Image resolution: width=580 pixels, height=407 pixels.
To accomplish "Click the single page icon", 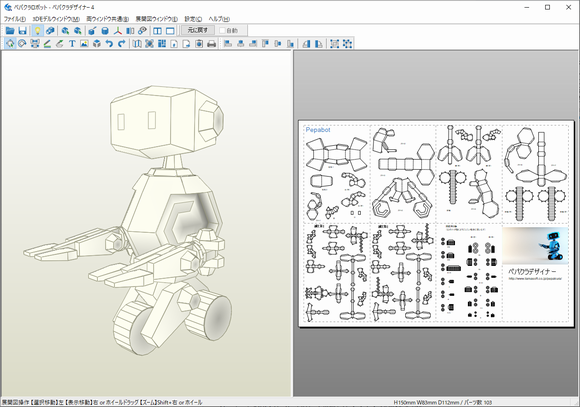I will pyautogui.click(x=174, y=44).
